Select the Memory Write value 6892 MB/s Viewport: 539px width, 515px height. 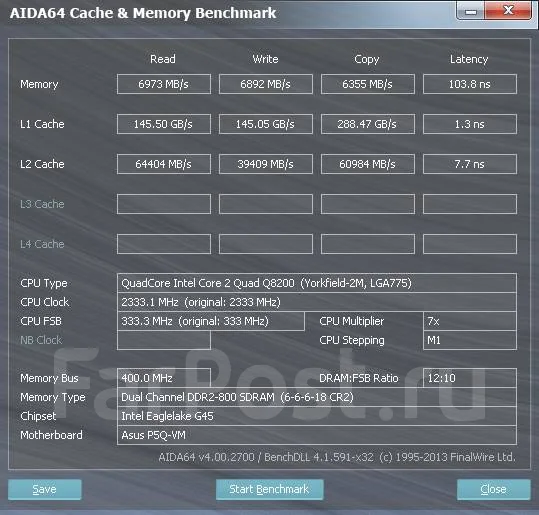click(266, 84)
